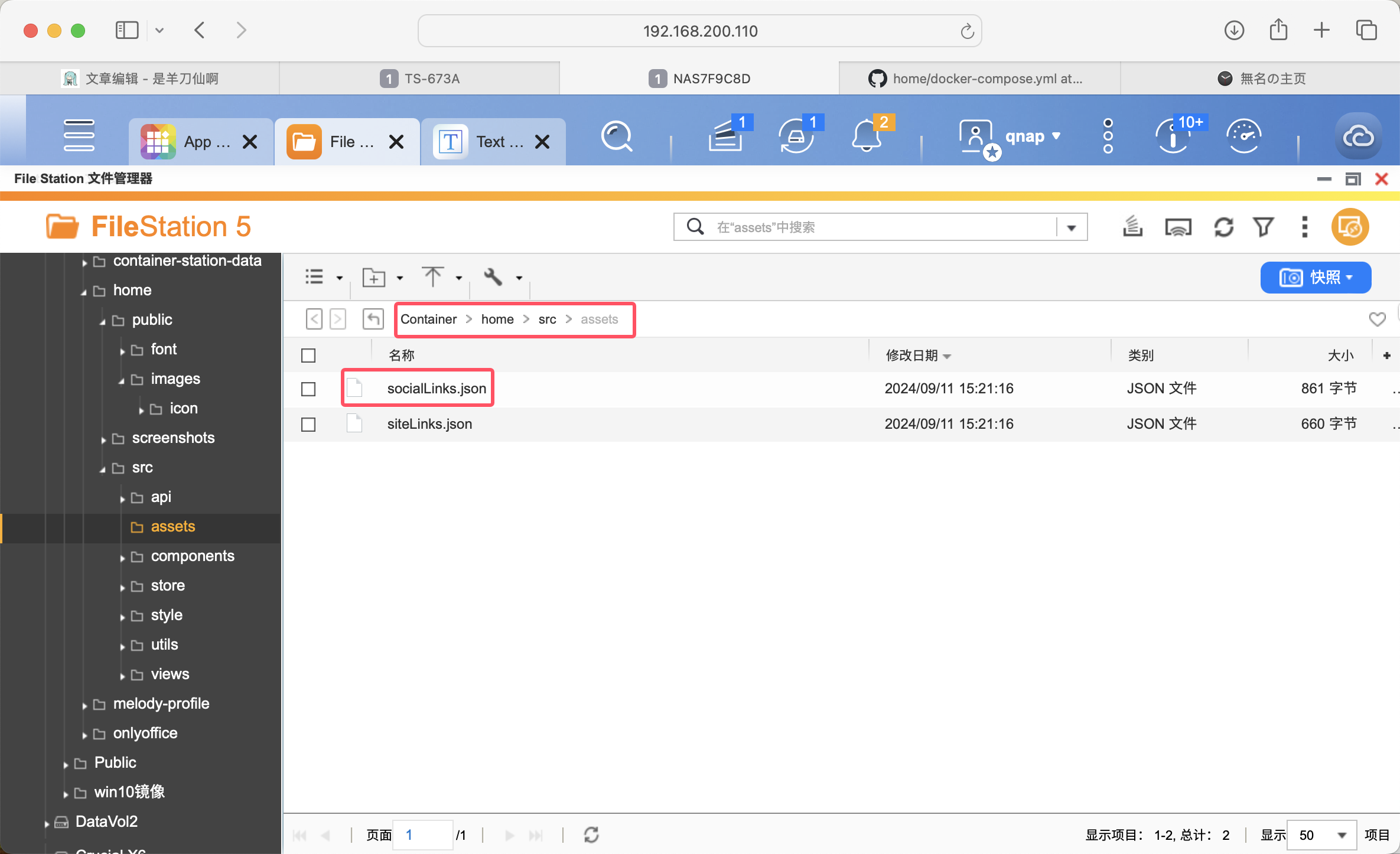Viewport: 1400px width, 854px height.
Task: Open the create folder dropdown arrow
Action: (400, 278)
